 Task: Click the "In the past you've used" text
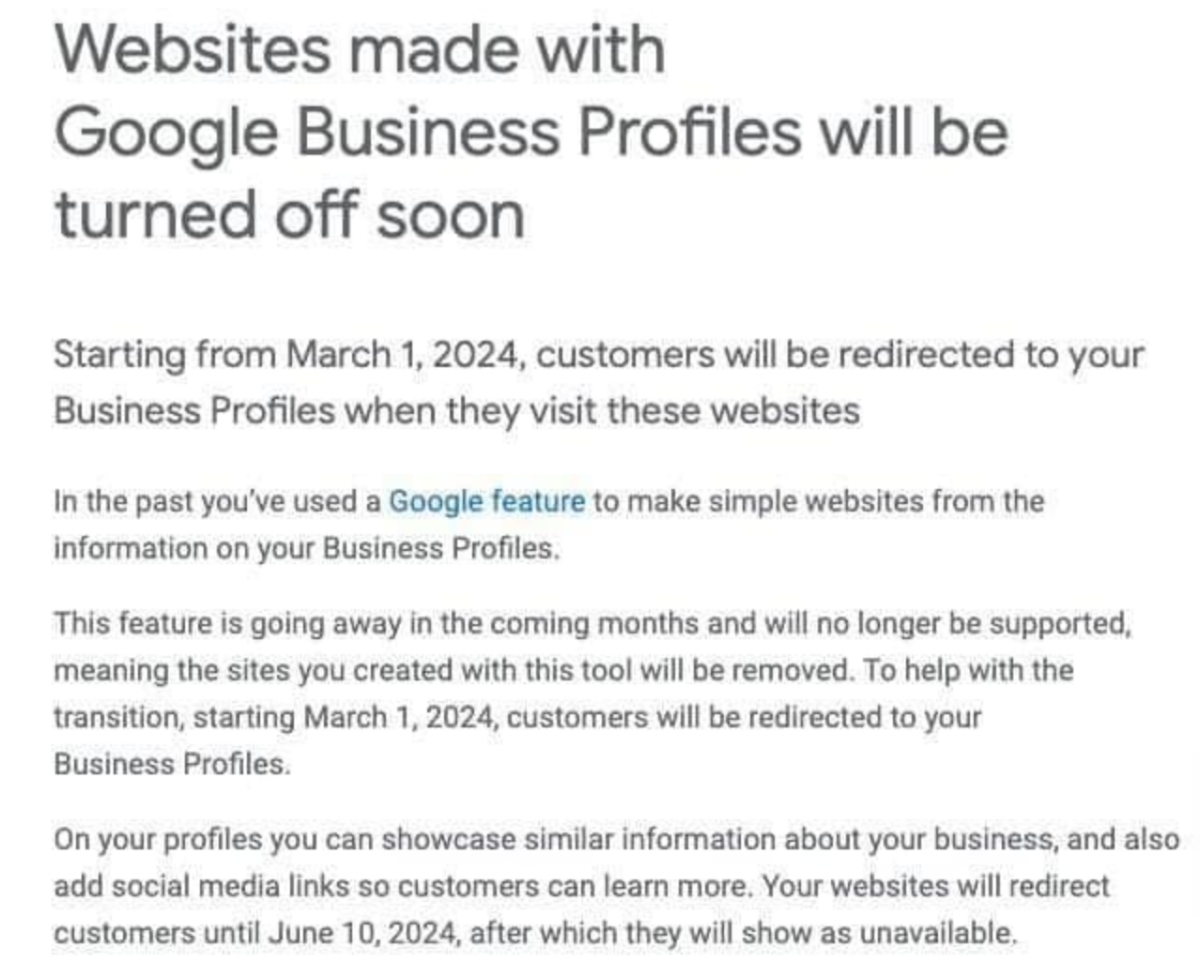[217, 500]
